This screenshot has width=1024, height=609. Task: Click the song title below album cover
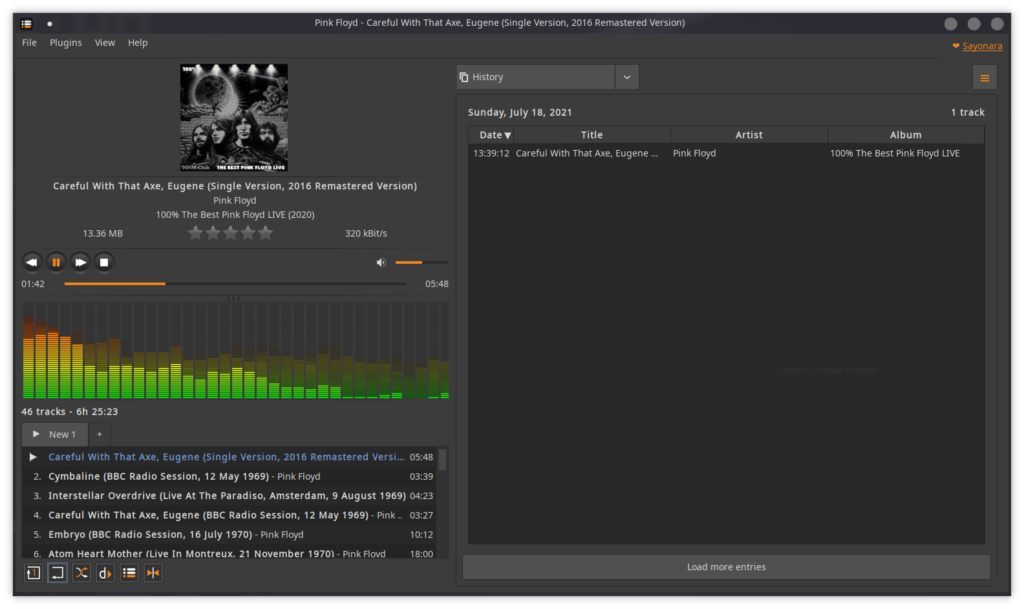(235, 186)
